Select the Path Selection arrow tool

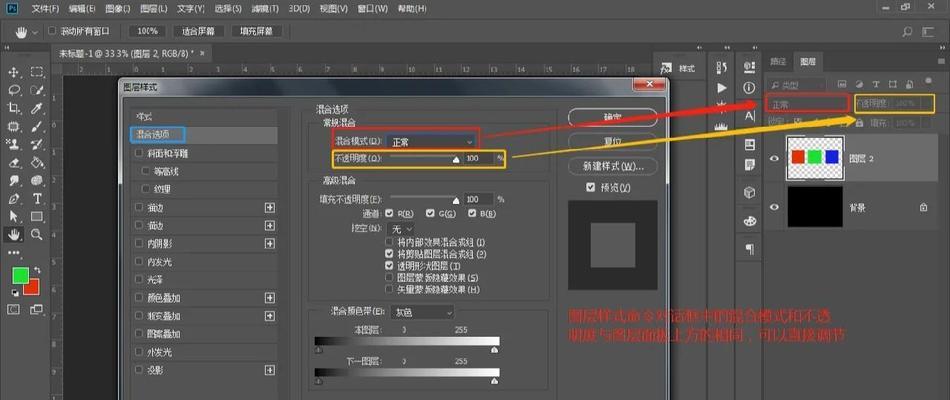tap(13, 216)
